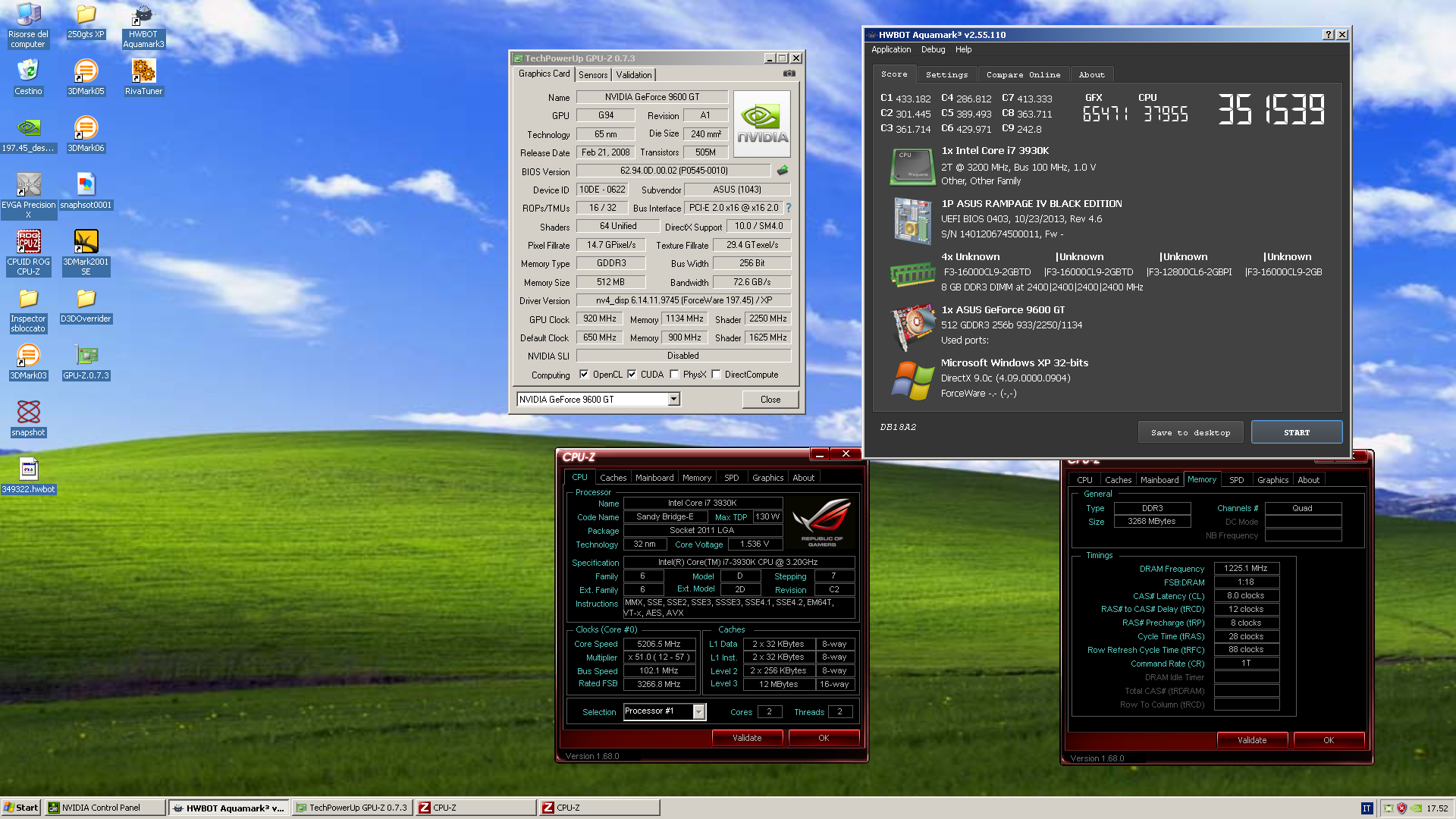Open the Debug menu in Aquamark
This screenshot has width=1456, height=819.
(x=933, y=49)
